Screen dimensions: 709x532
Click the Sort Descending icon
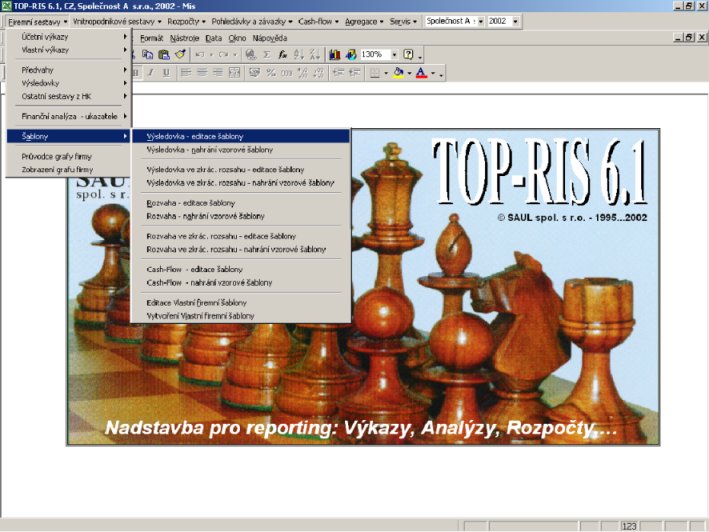(315, 55)
